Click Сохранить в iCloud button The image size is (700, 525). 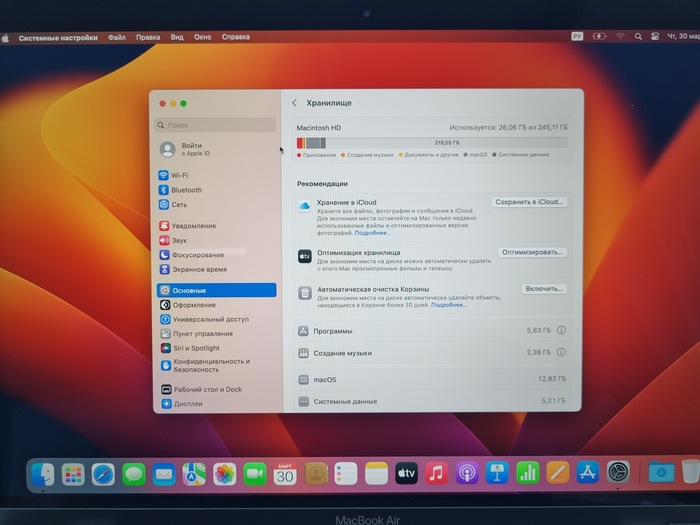click(529, 202)
